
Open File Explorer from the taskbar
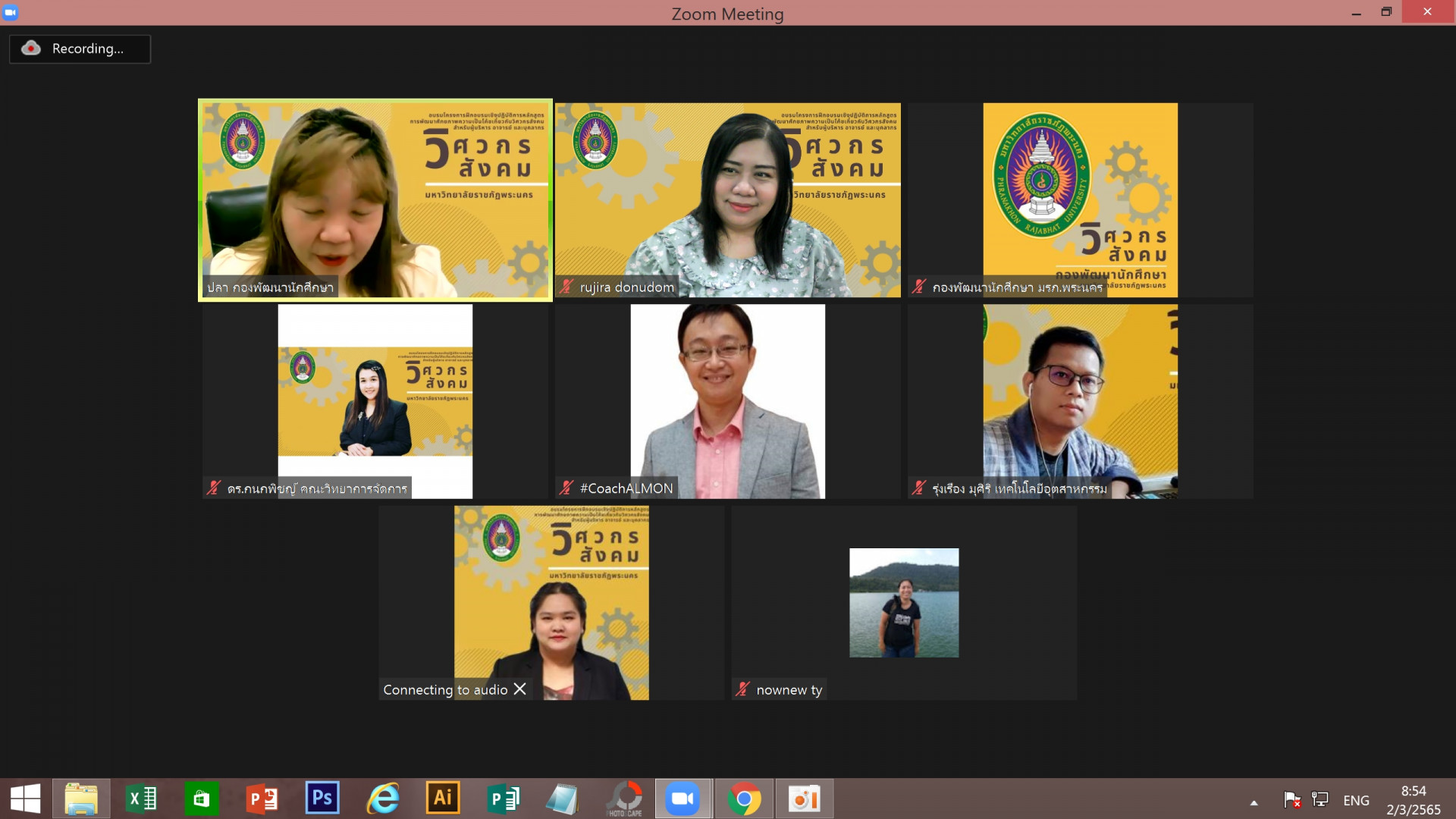pyautogui.click(x=81, y=799)
